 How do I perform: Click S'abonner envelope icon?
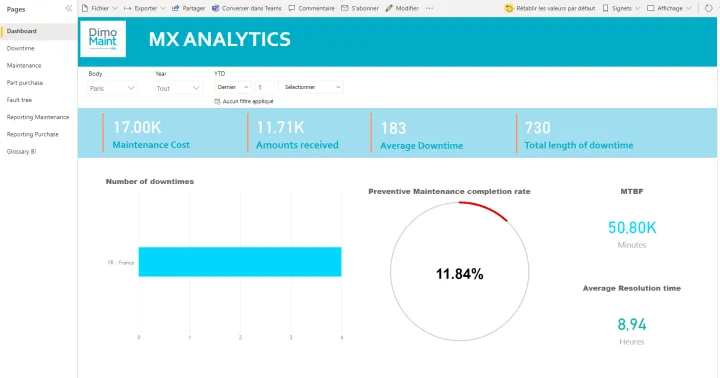[344, 8]
